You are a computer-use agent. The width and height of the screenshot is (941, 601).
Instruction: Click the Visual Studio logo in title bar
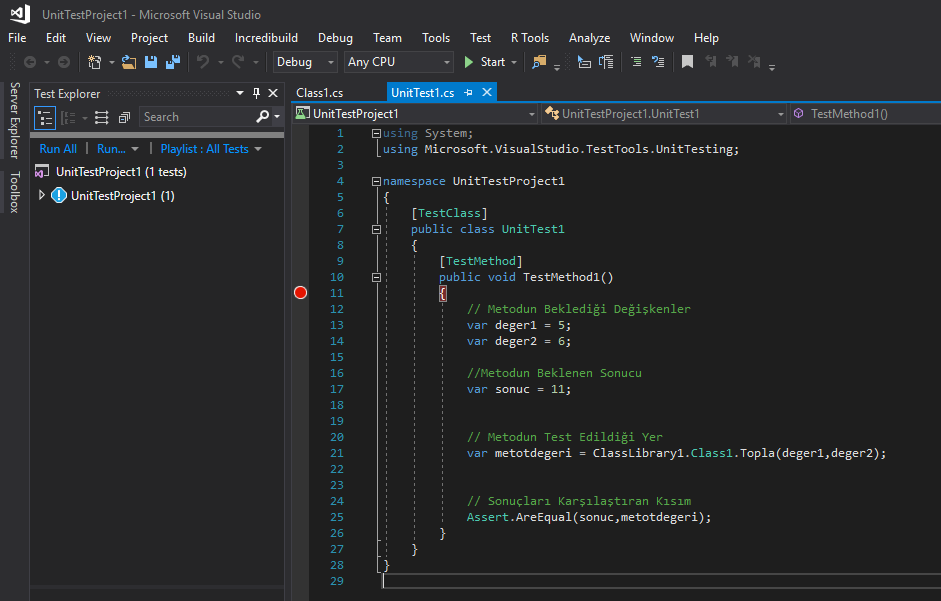[20, 14]
